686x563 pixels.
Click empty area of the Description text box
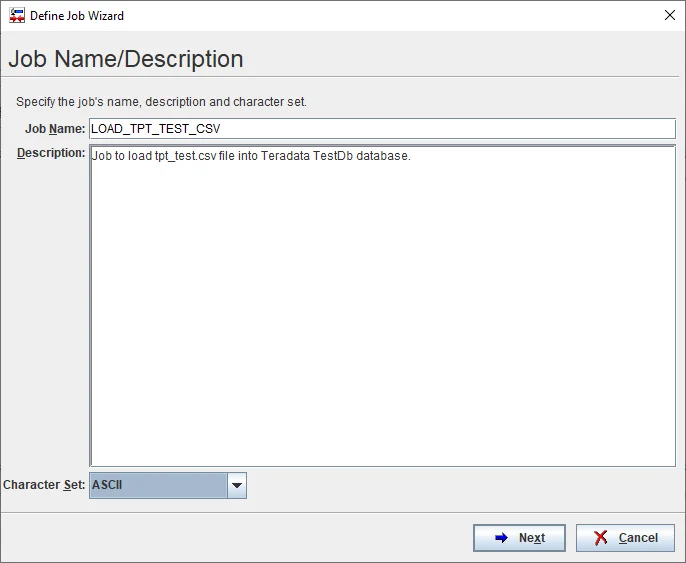pos(380,320)
